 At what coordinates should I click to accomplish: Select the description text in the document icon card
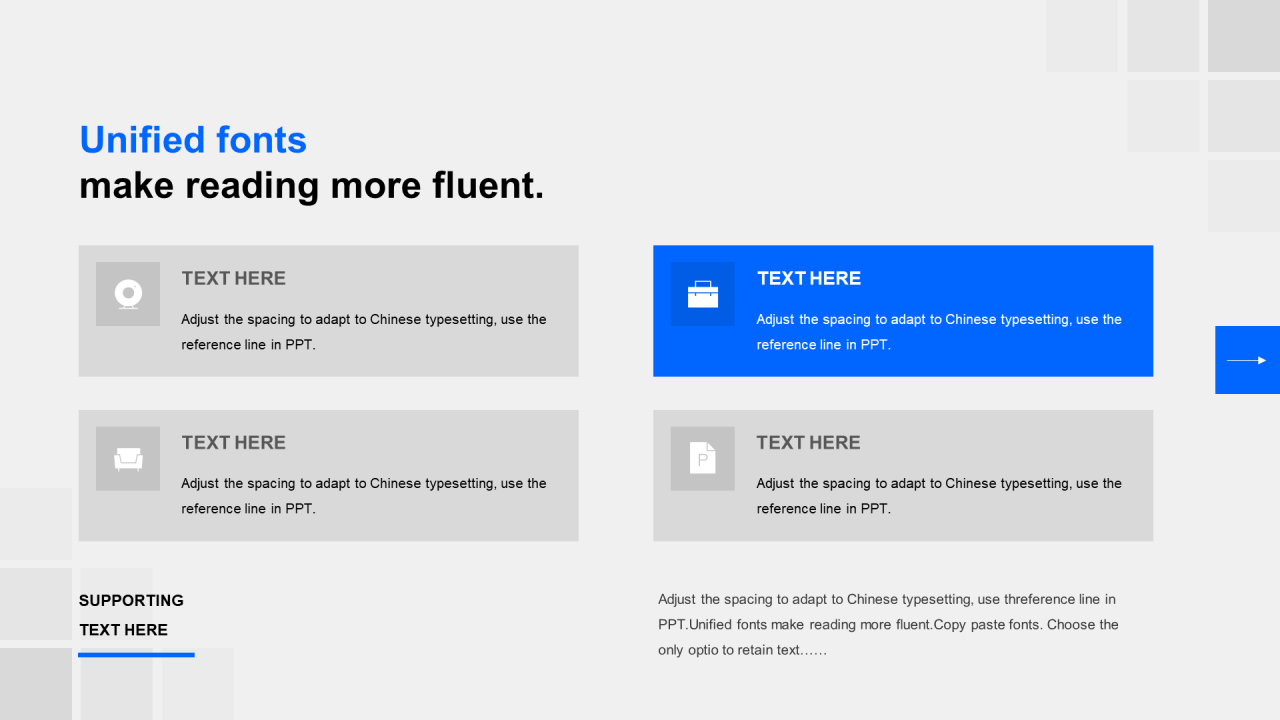click(x=938, y=496)
